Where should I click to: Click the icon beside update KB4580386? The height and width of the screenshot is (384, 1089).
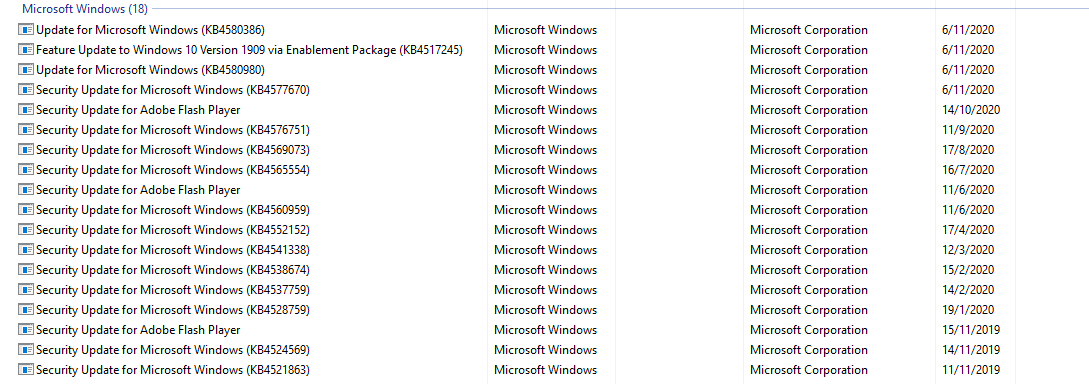pyautogui.click(x=26, y=30)
